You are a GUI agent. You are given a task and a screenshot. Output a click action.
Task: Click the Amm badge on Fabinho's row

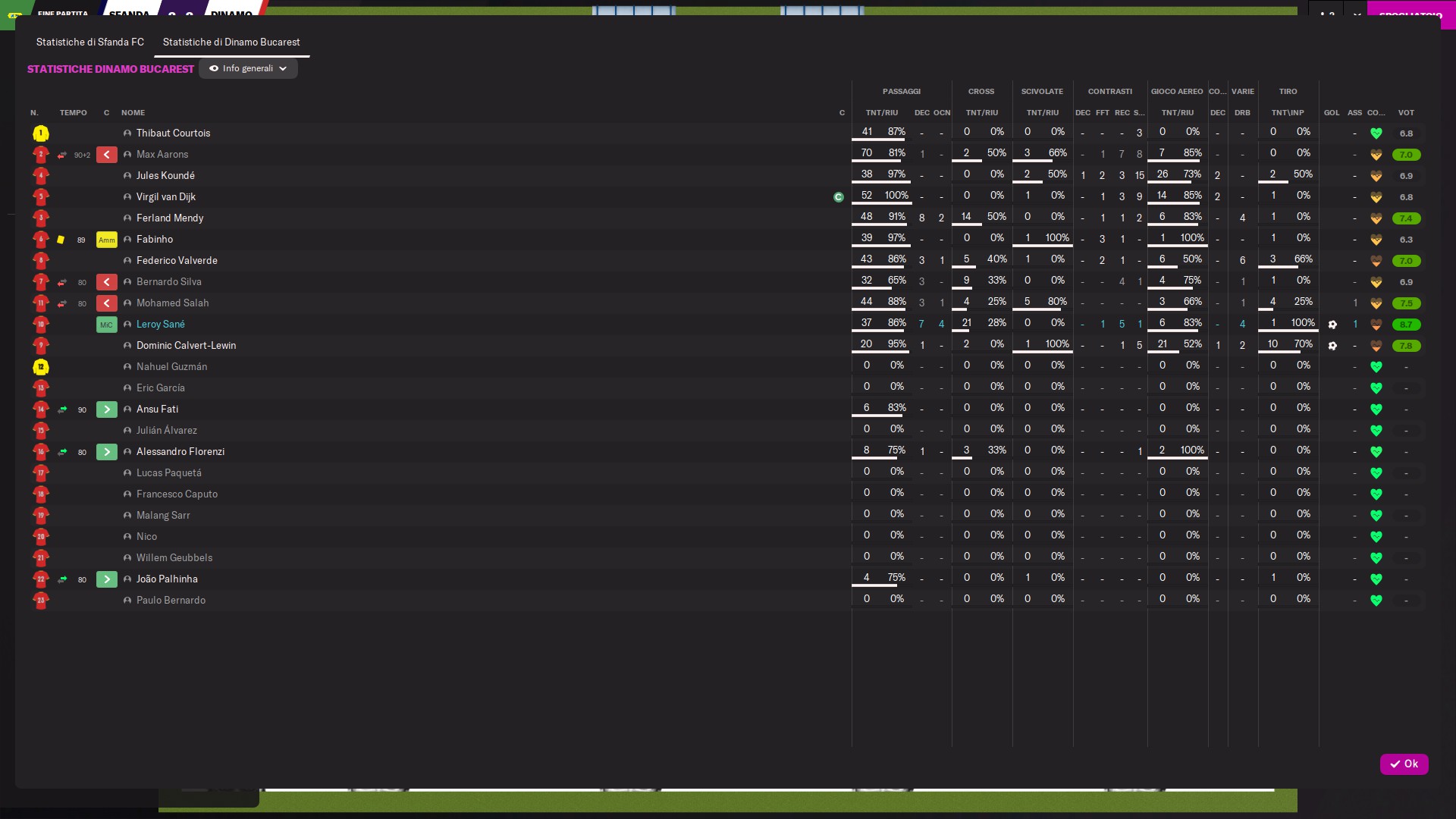(107, 240)
